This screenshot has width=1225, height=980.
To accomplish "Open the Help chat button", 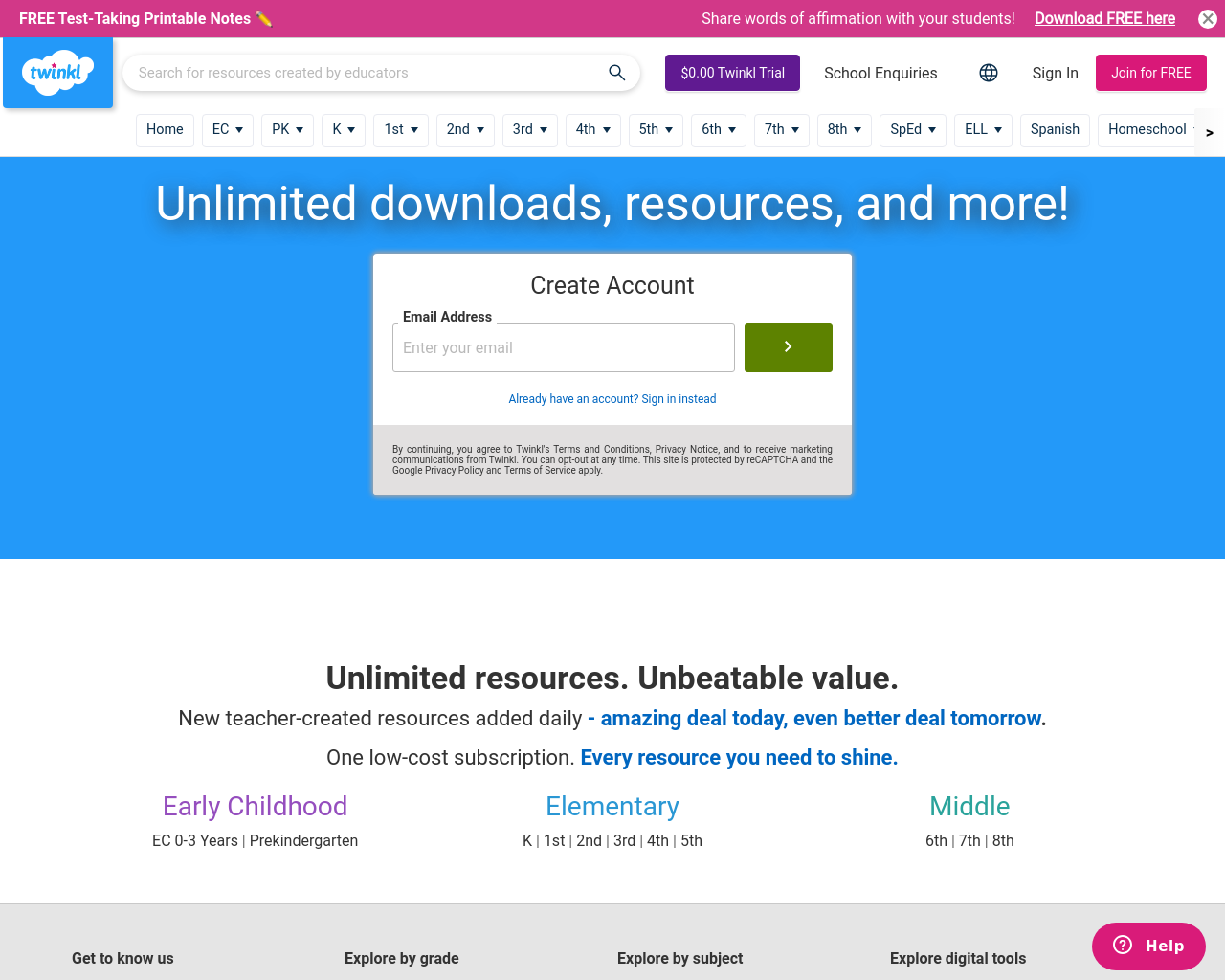I will click(1148, 946).
